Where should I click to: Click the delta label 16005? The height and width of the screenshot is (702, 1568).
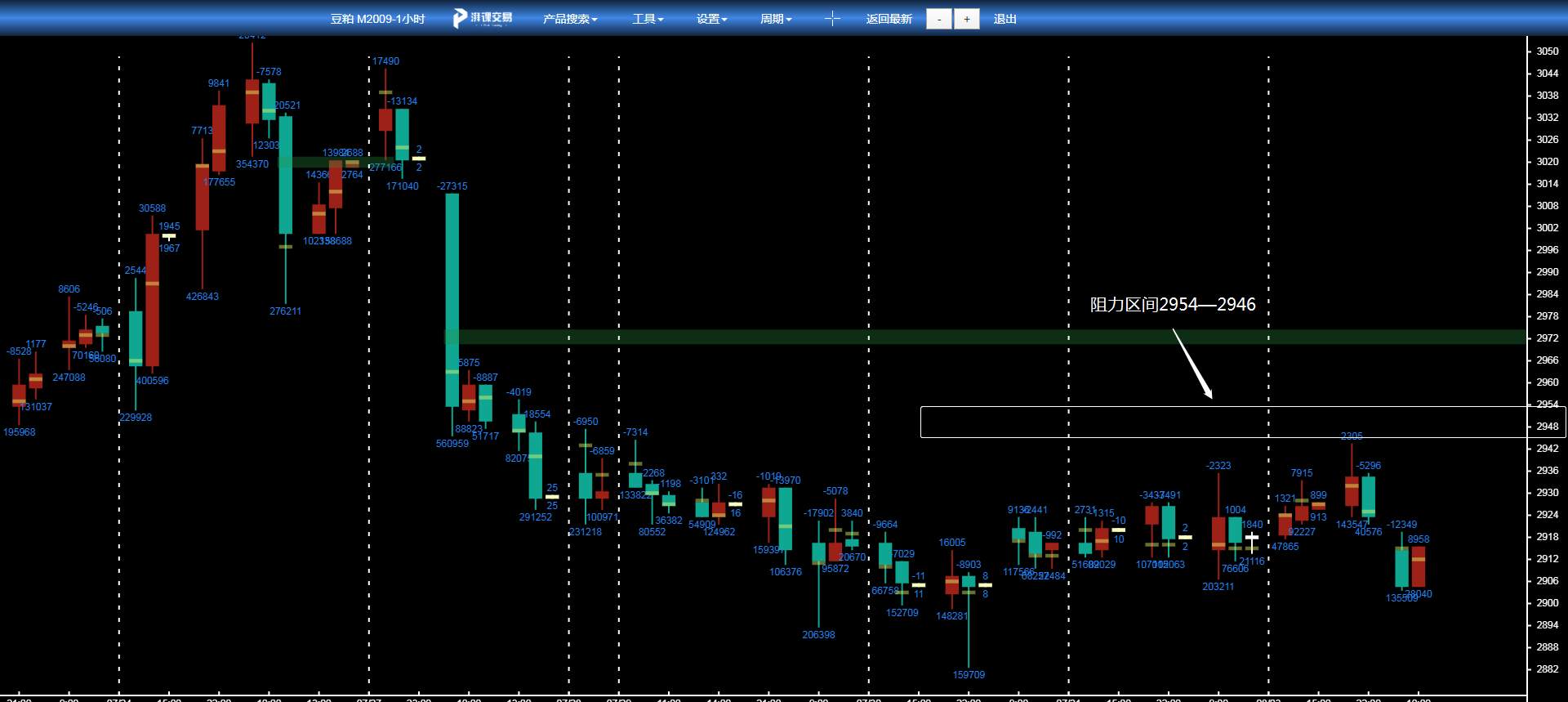(x=952, y=543)
